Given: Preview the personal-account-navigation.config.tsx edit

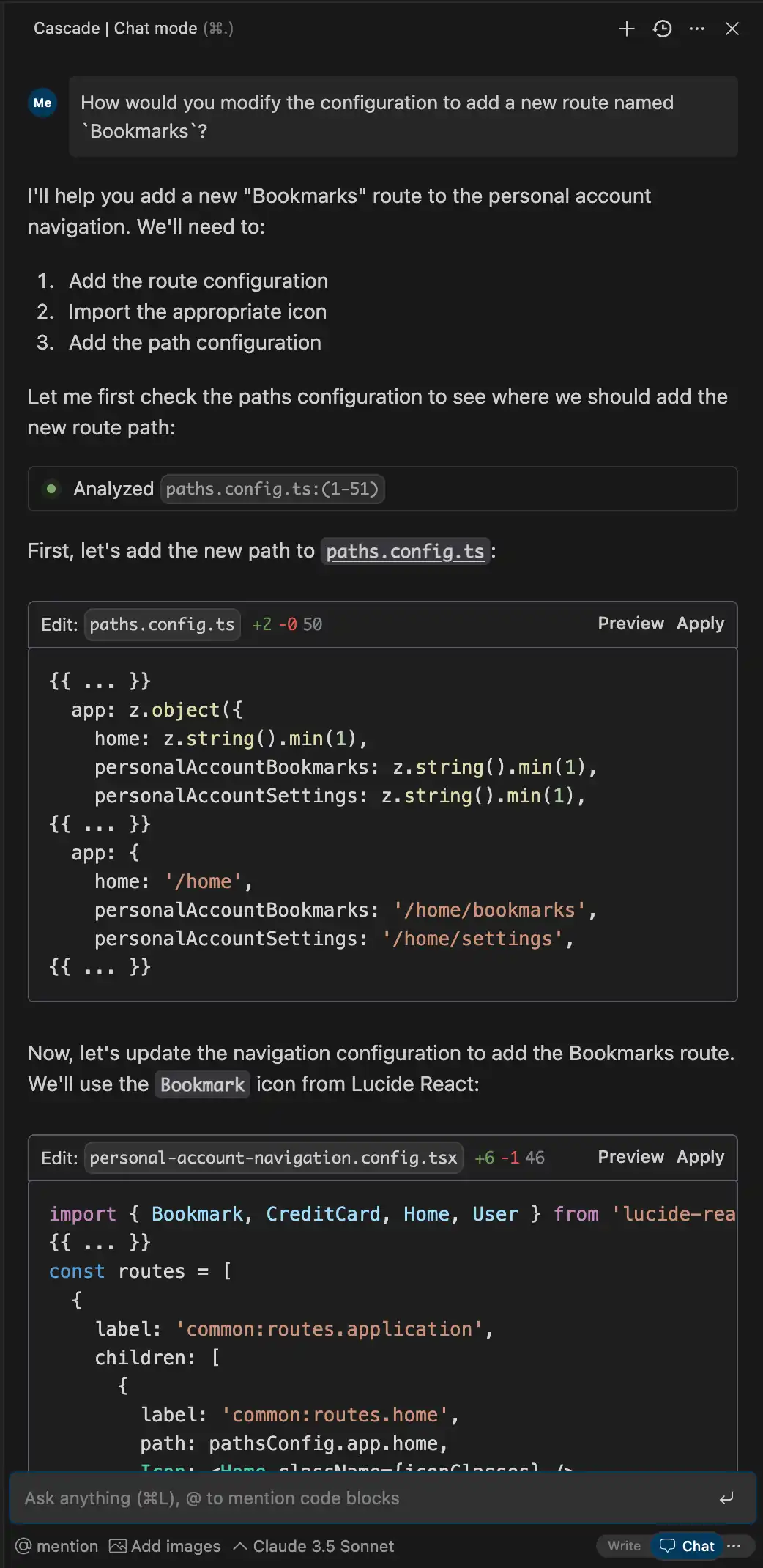Looking at the screenshot, I should (630, 1157).
